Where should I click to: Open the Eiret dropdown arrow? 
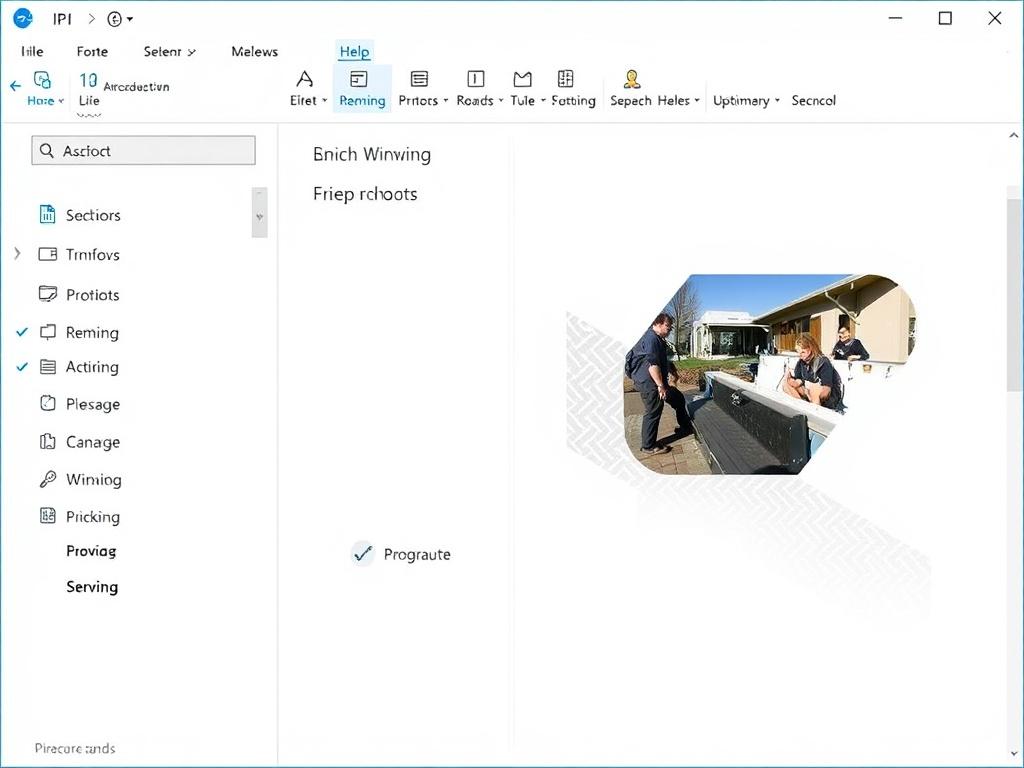[325, 101]
